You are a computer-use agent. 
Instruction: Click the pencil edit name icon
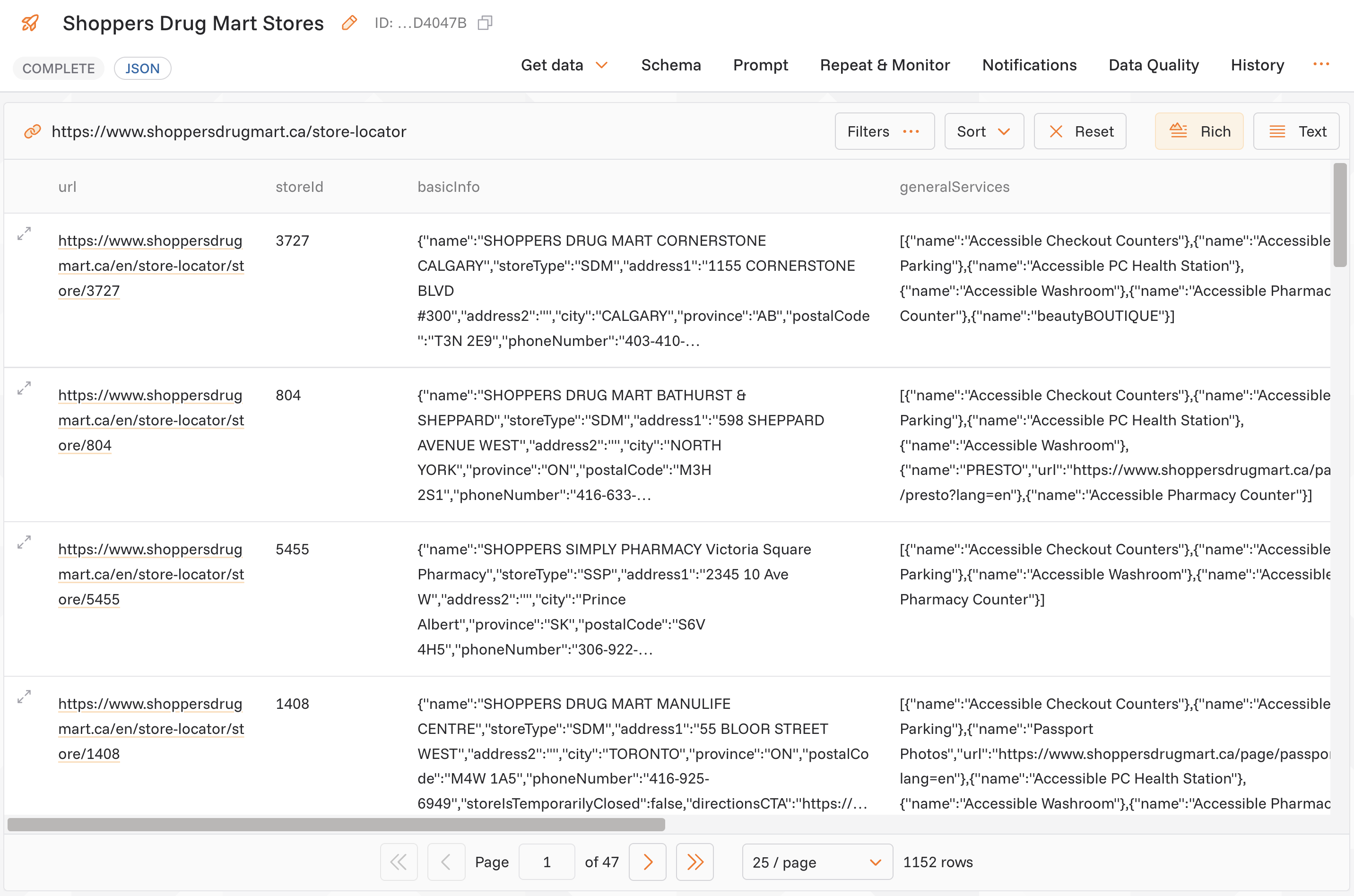click(x=349, y=23)
